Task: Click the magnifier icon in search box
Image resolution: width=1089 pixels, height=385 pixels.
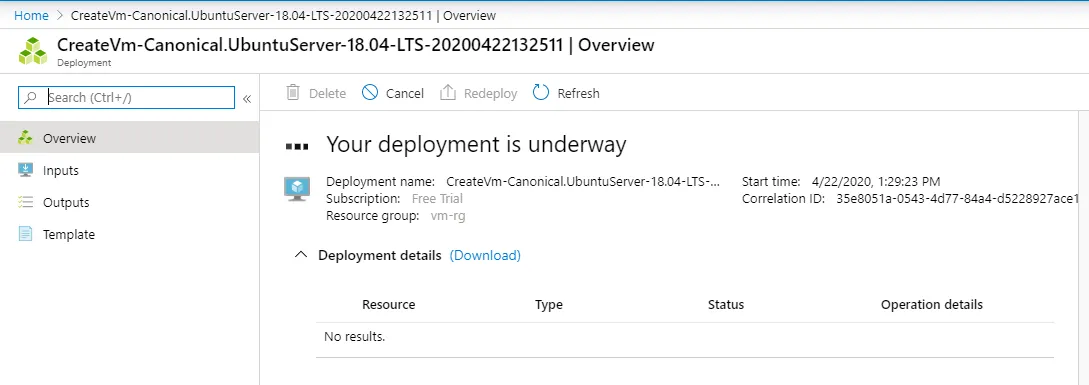Action: click(x=31, y=97)
